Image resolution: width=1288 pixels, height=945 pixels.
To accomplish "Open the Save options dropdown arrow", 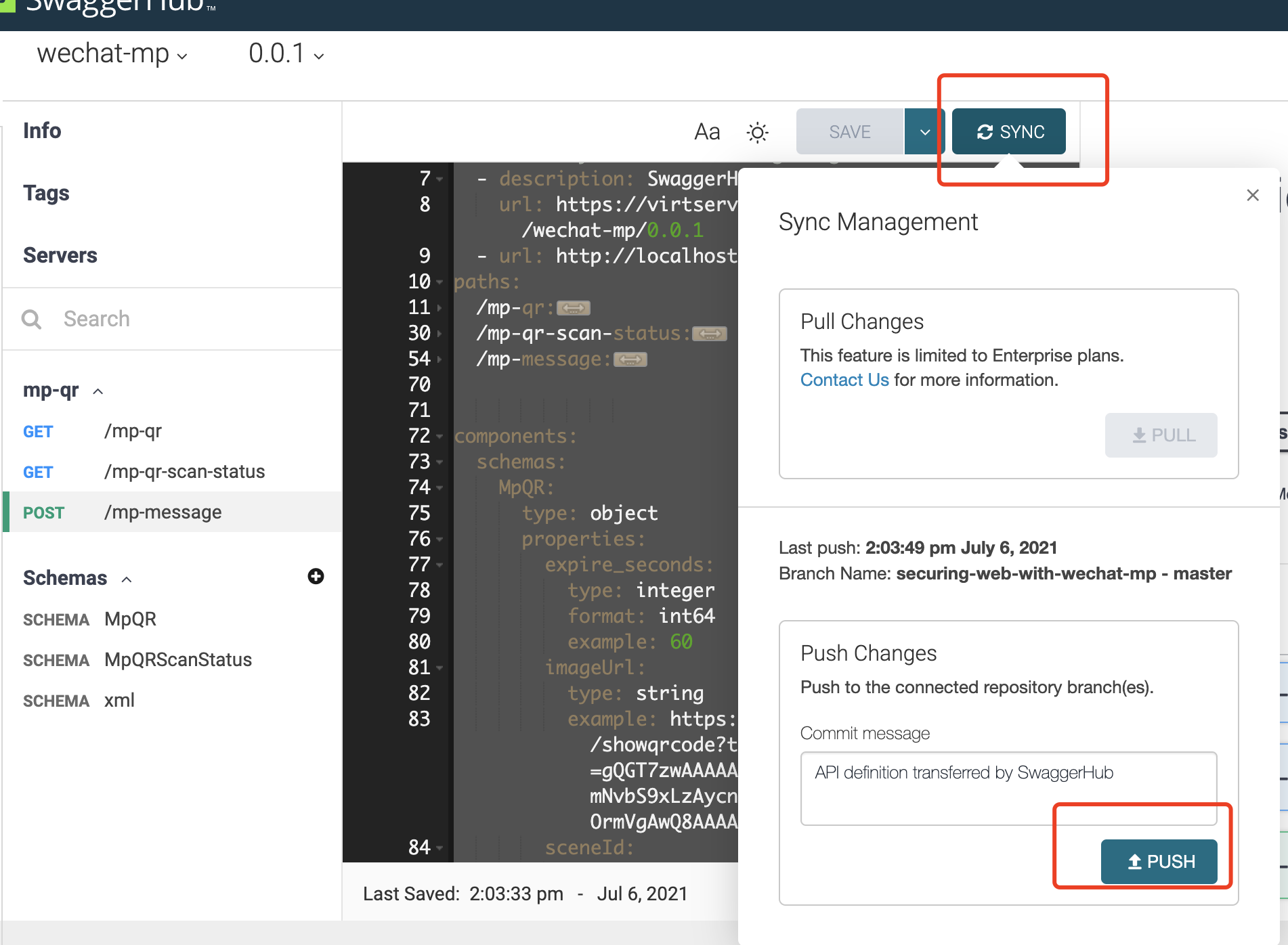I will tap(924, 131).
